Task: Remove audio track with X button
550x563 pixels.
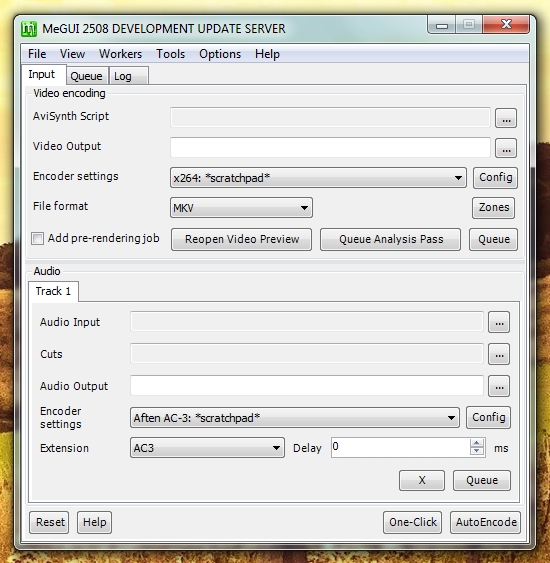Action: tap(422, 480)
